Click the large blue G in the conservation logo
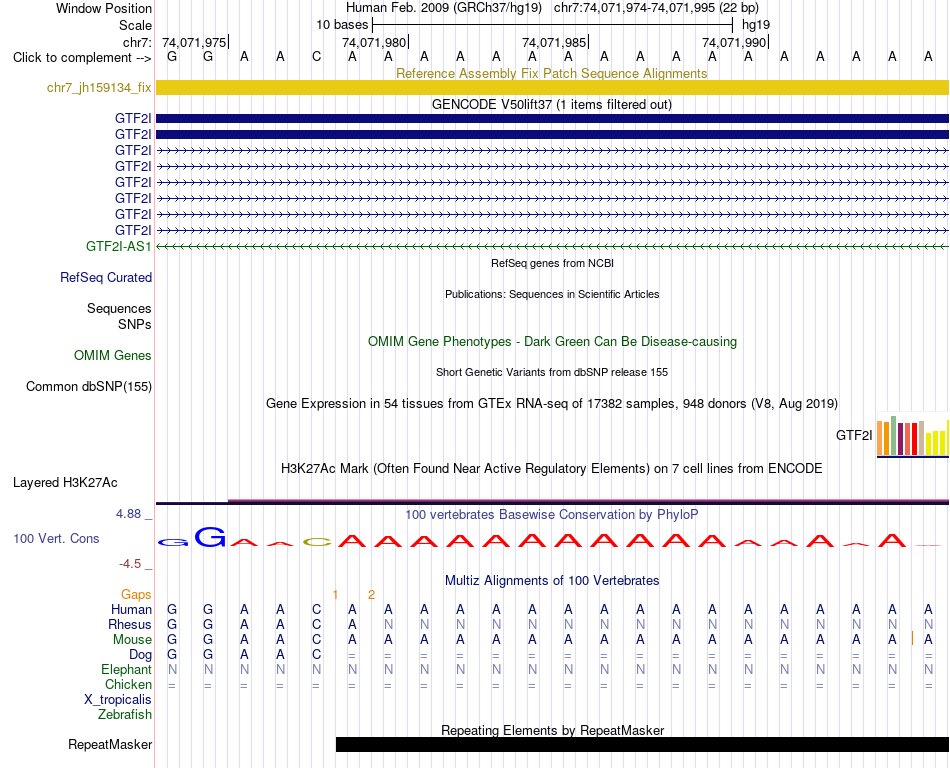 click(x=210, y=537)
